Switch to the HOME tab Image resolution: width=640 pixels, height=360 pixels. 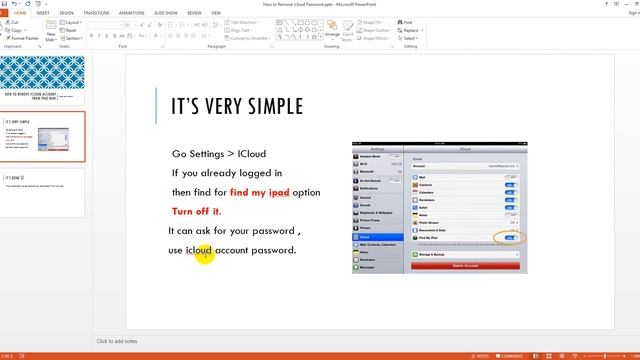coord(20,13)
